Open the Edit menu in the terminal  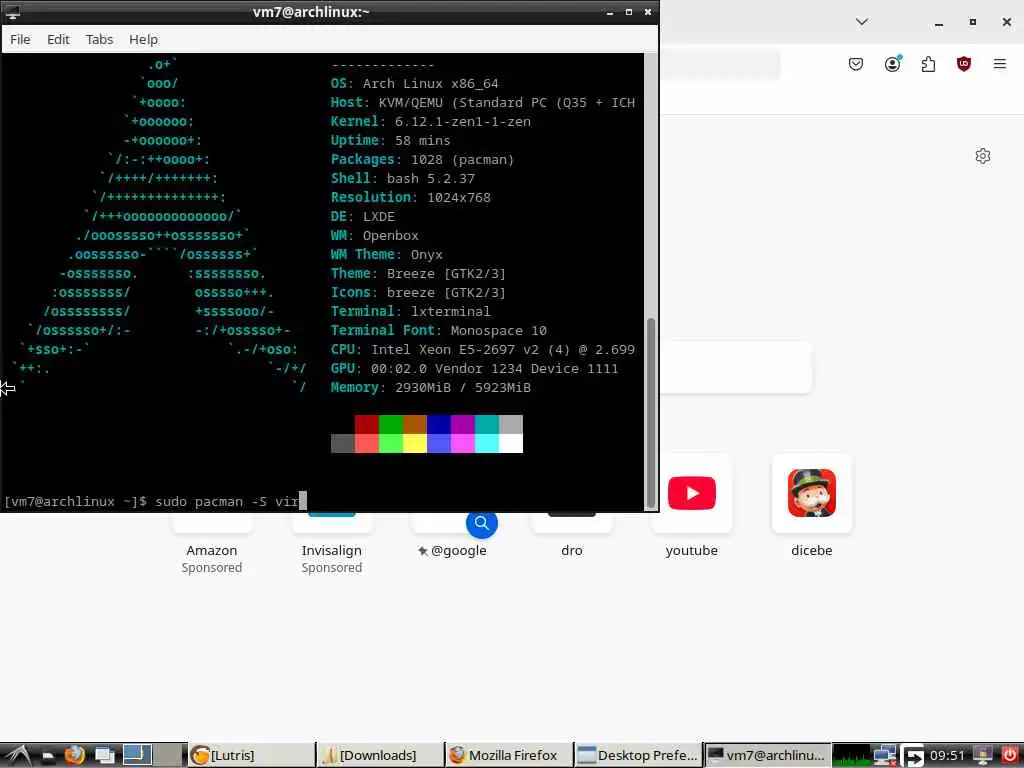tap(58, 39)
